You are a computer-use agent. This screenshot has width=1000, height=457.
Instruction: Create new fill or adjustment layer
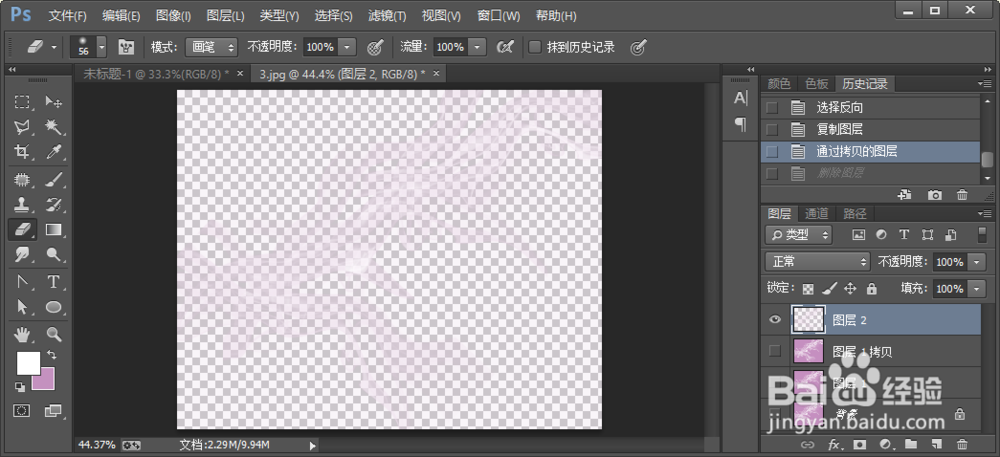885,444
